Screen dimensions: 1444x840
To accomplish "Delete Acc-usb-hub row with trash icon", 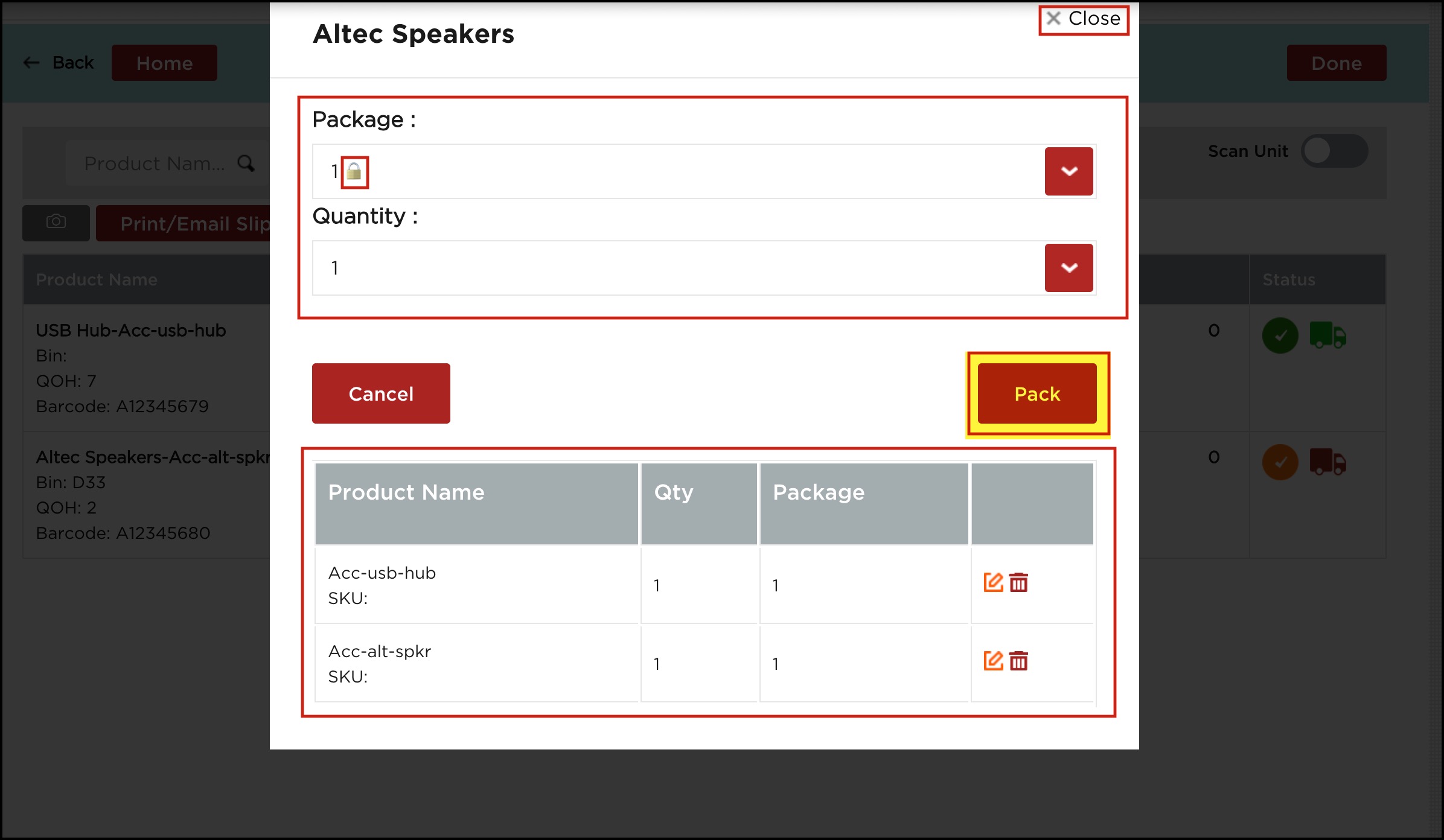I will click(1018, 582).
